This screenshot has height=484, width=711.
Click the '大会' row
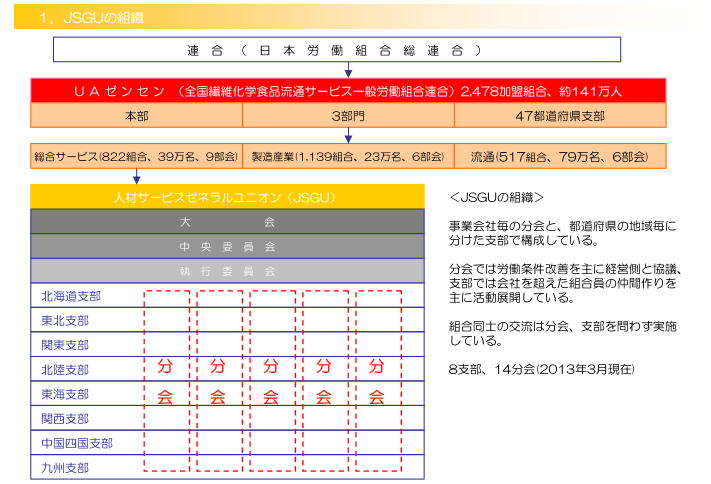(227, 221)
